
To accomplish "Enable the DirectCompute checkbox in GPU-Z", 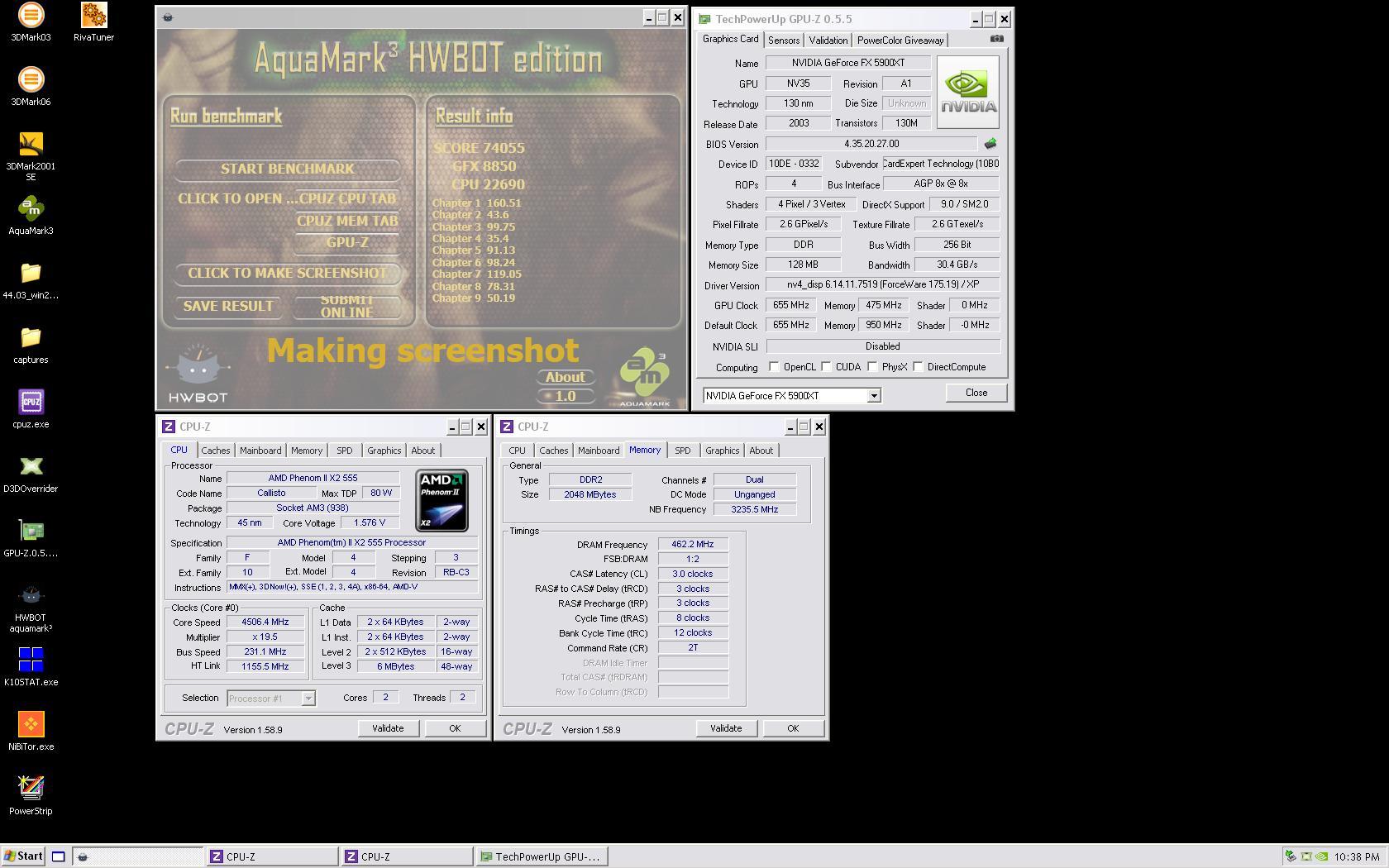I will pos(918,366).
